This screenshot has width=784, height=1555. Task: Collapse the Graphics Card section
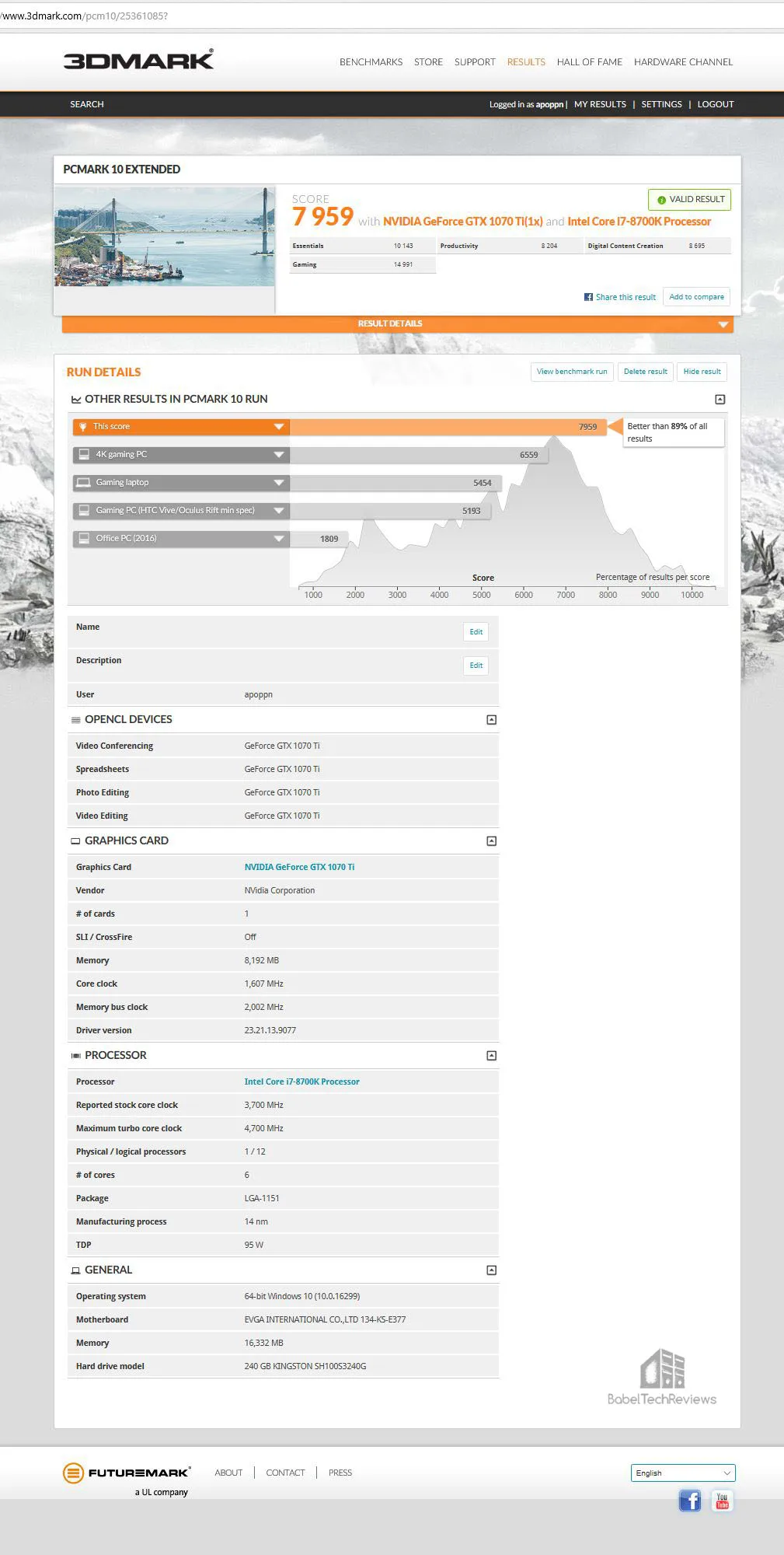coord(491,841)
